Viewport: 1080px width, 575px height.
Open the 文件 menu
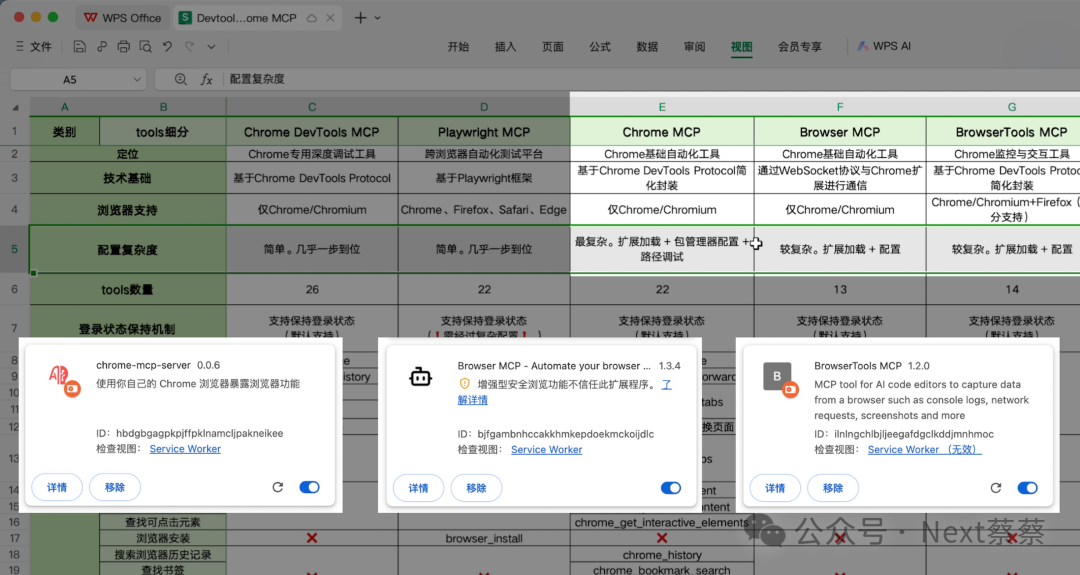pos(34,46)
